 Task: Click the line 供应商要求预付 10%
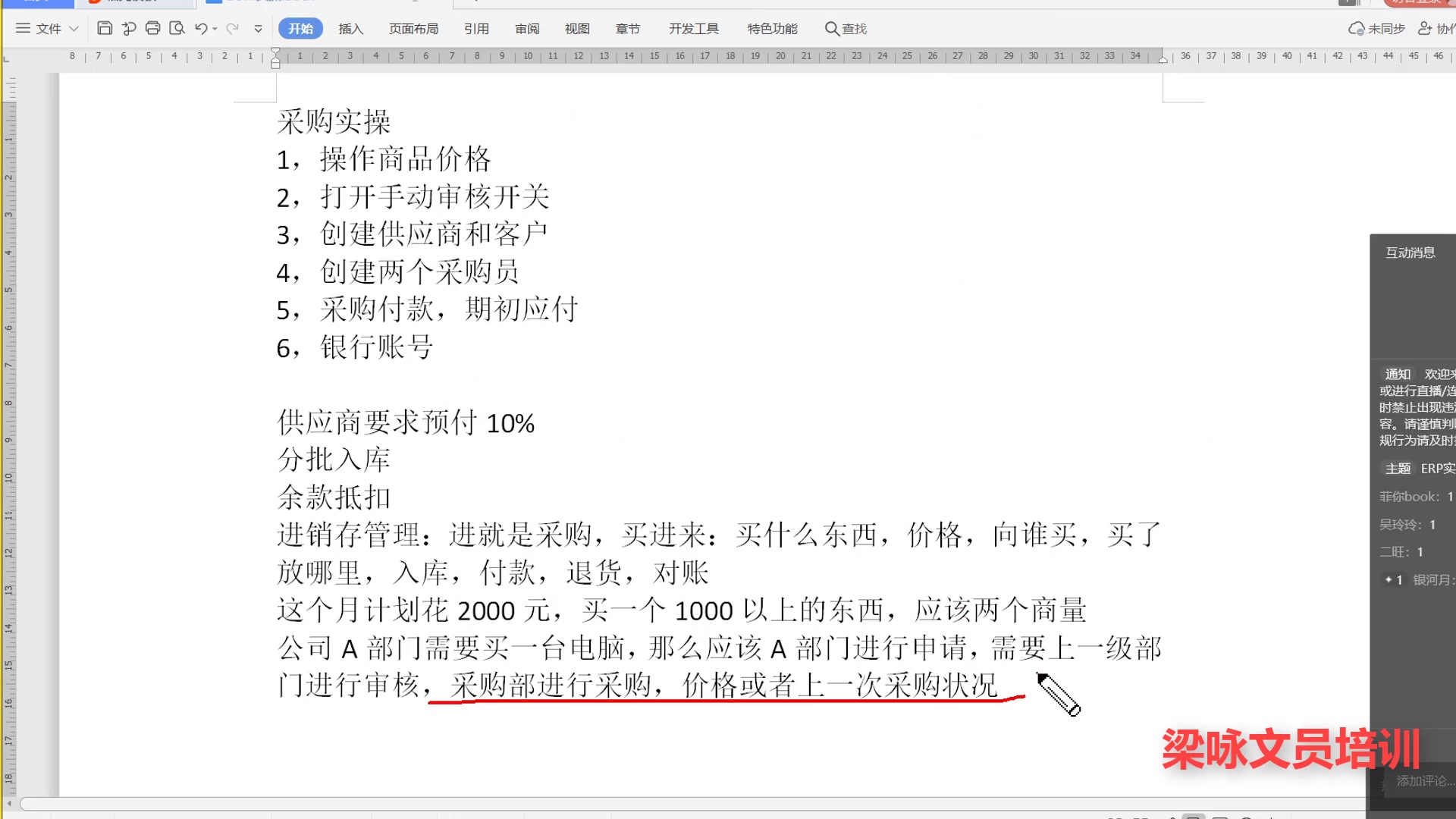[406, 422]
